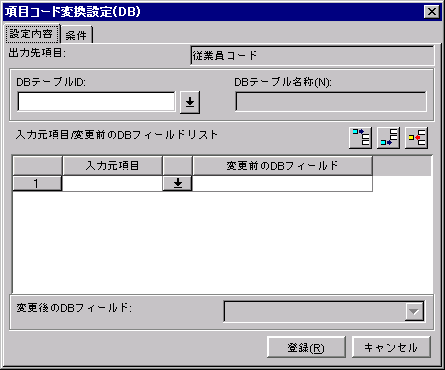445x370 pixels.
Task: Click the 変更前のDBフィールド column header
Action: pos(282,166)
